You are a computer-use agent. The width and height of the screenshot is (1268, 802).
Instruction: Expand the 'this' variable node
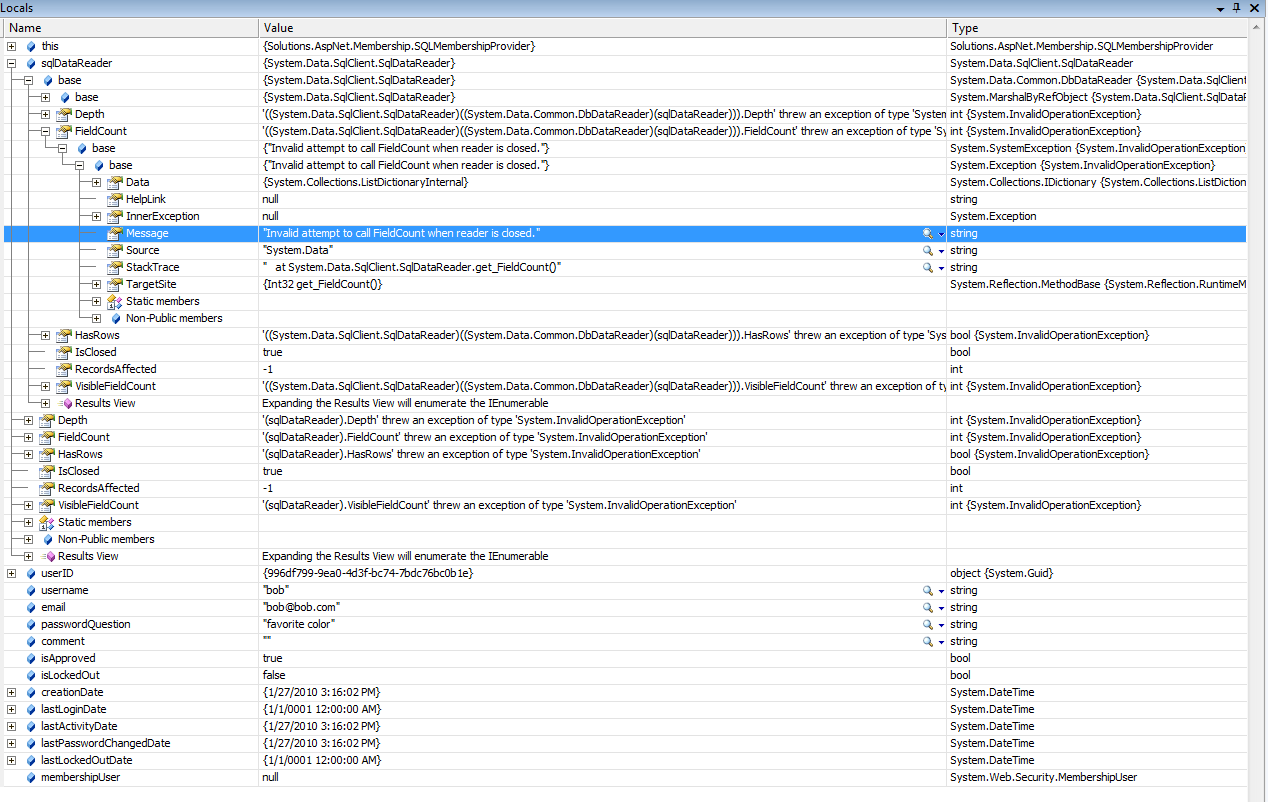click(12, 46)
